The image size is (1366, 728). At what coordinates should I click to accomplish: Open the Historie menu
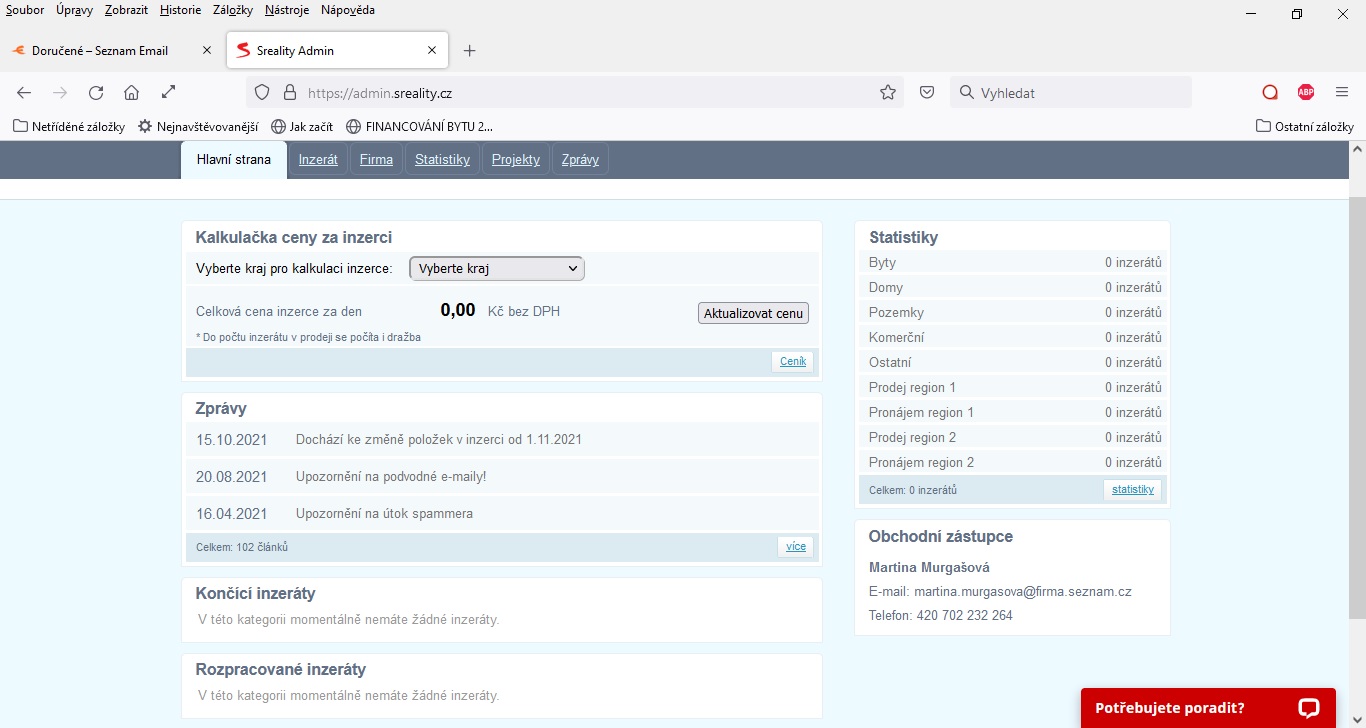point(180,10)
